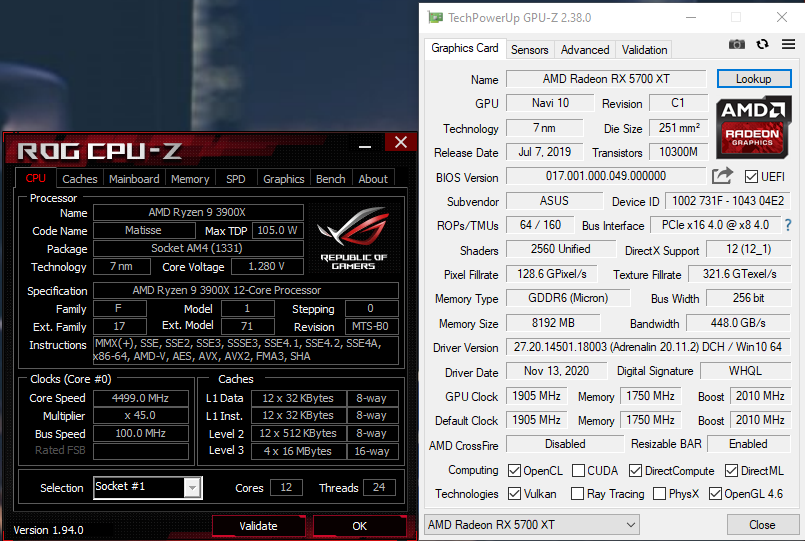Toggle the CUDA checkbox
The image size is (805, 541).
(578, 471)
